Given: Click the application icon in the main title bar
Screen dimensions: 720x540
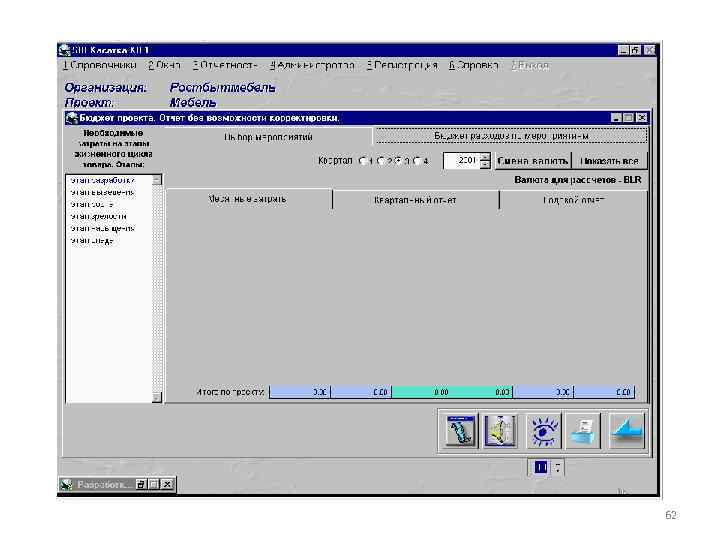Looking at the screenshot, I should click(65, 50).
